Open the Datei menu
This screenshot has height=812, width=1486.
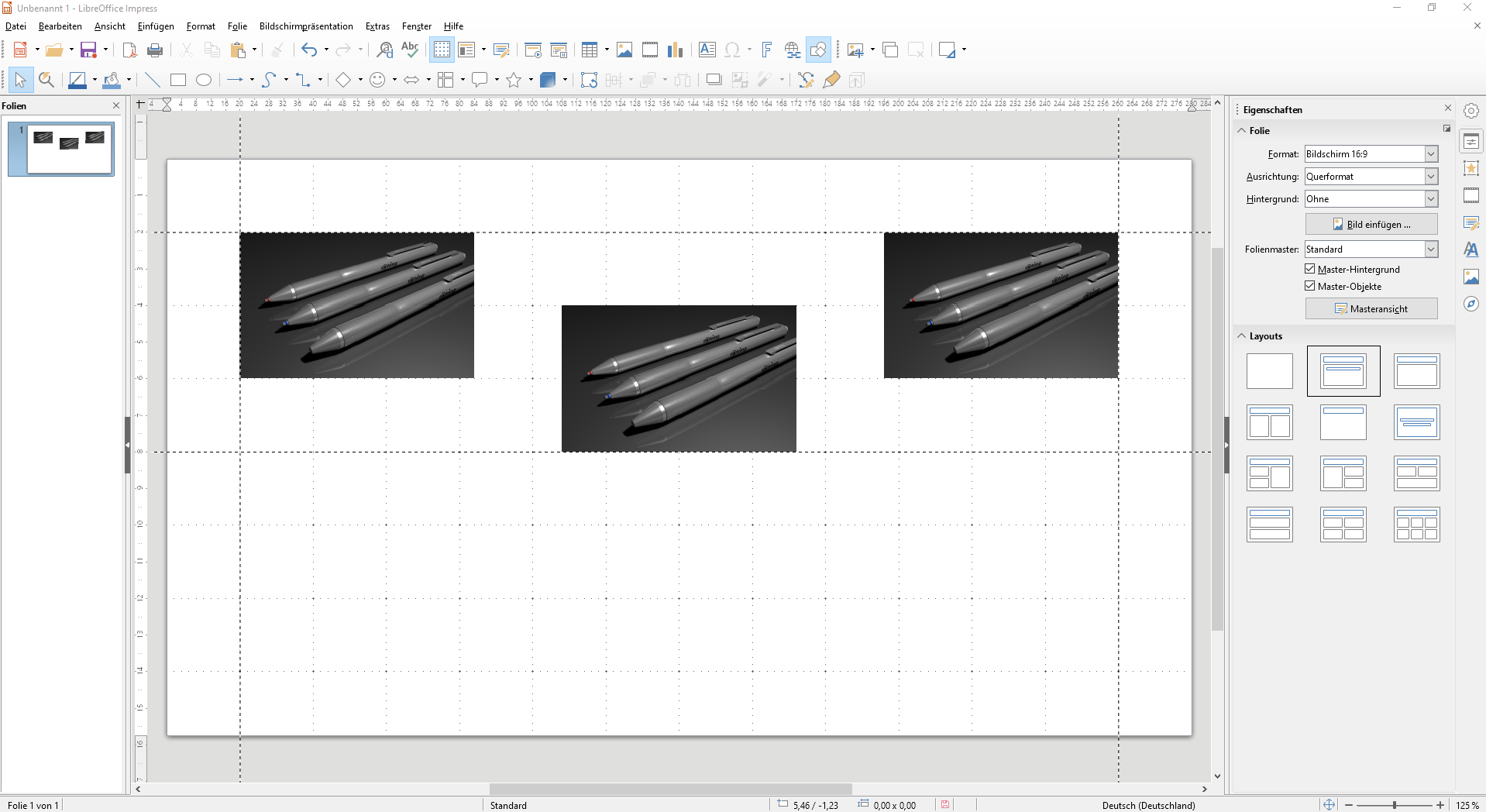15,26
